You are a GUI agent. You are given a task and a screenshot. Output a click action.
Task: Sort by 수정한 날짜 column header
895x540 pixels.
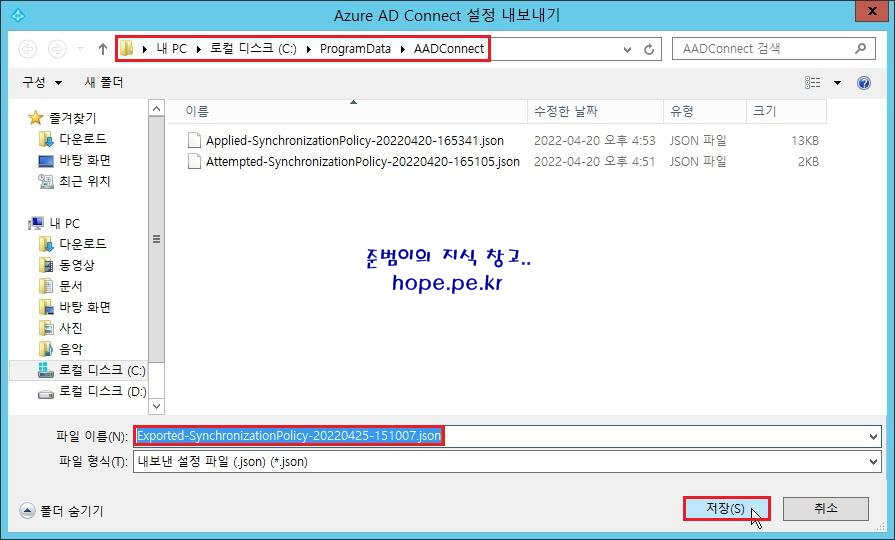point(595,111)
